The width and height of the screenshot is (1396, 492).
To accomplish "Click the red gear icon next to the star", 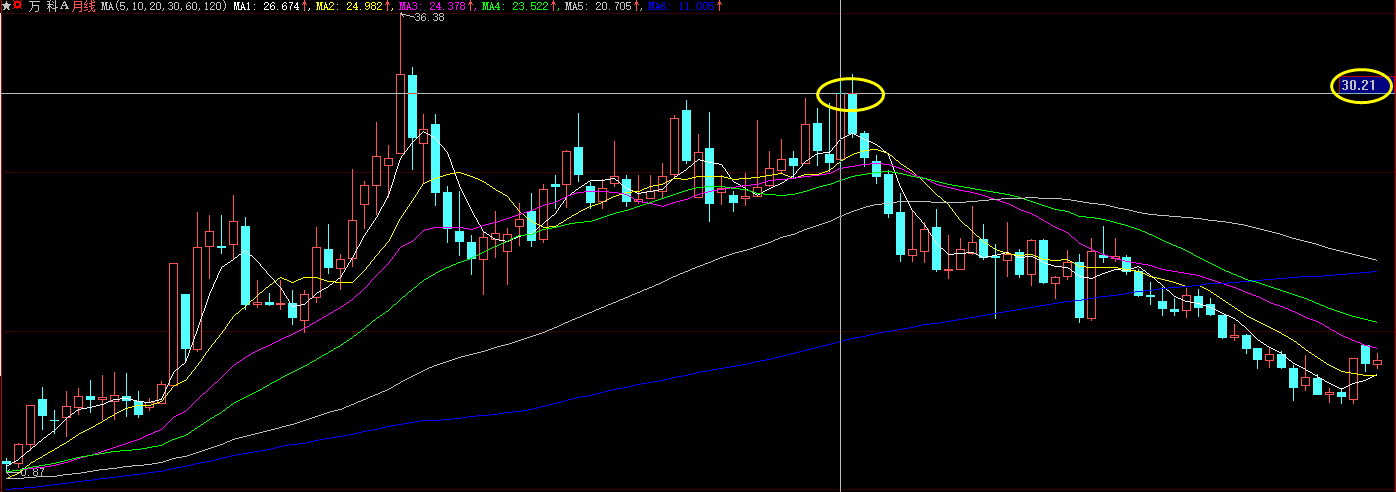I will pos(18,7).
